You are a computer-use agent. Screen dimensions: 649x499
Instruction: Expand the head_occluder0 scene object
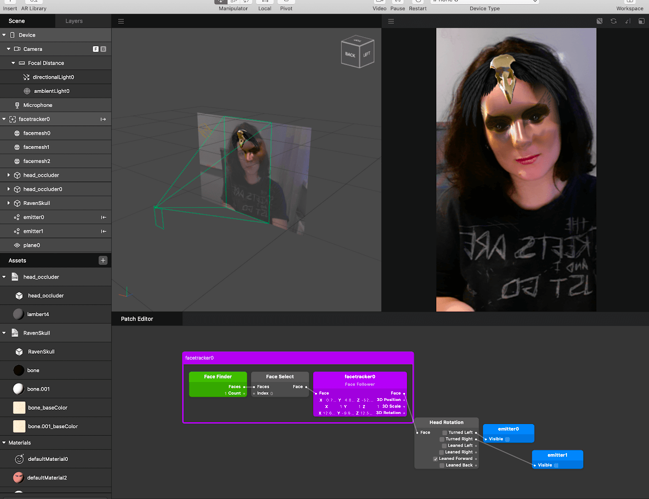pyautogui.click(x=9, y=189)
